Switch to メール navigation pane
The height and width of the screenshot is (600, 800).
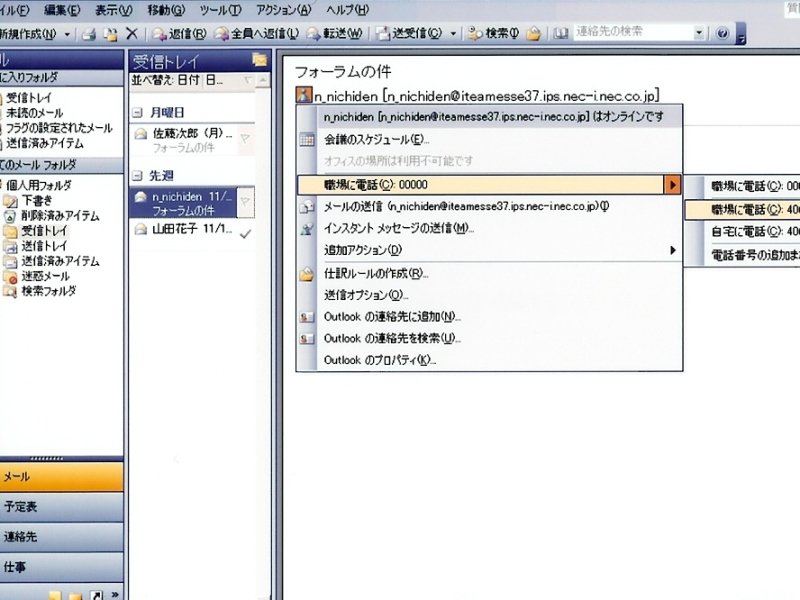click(61, 477)
